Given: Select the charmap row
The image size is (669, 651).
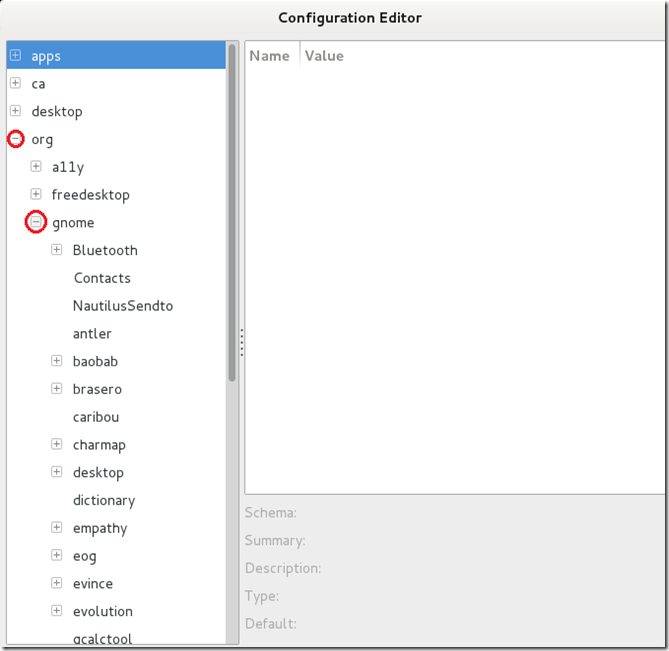Looking at the screenshot, I should click(x=116, y=445).
